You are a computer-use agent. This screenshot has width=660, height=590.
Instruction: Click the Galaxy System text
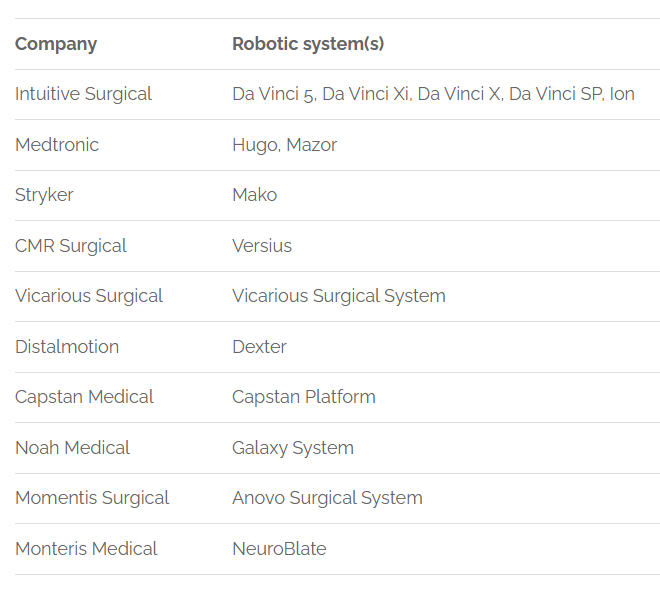[293, 448]
